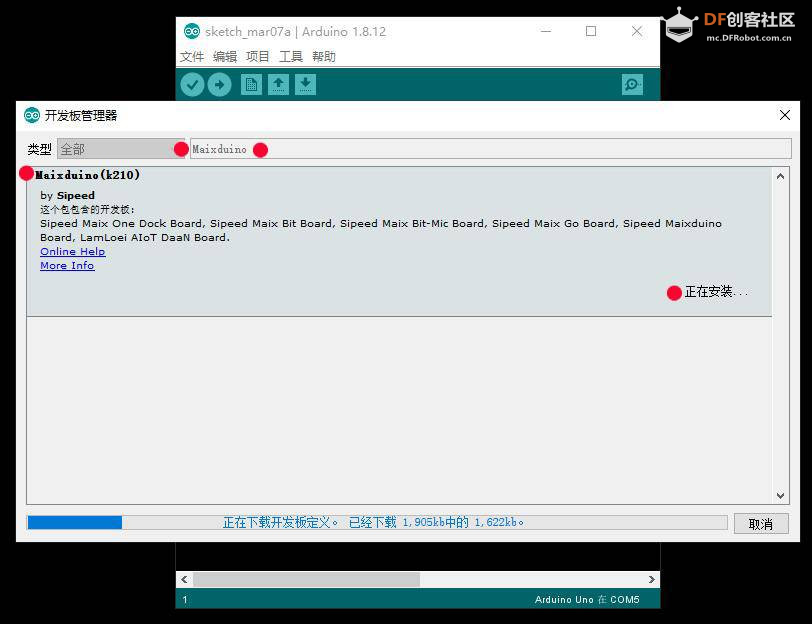This screenshot has width=812, height=624.
Task: Click the New sketch icon in Arduino toolbar
Action: 251,84
